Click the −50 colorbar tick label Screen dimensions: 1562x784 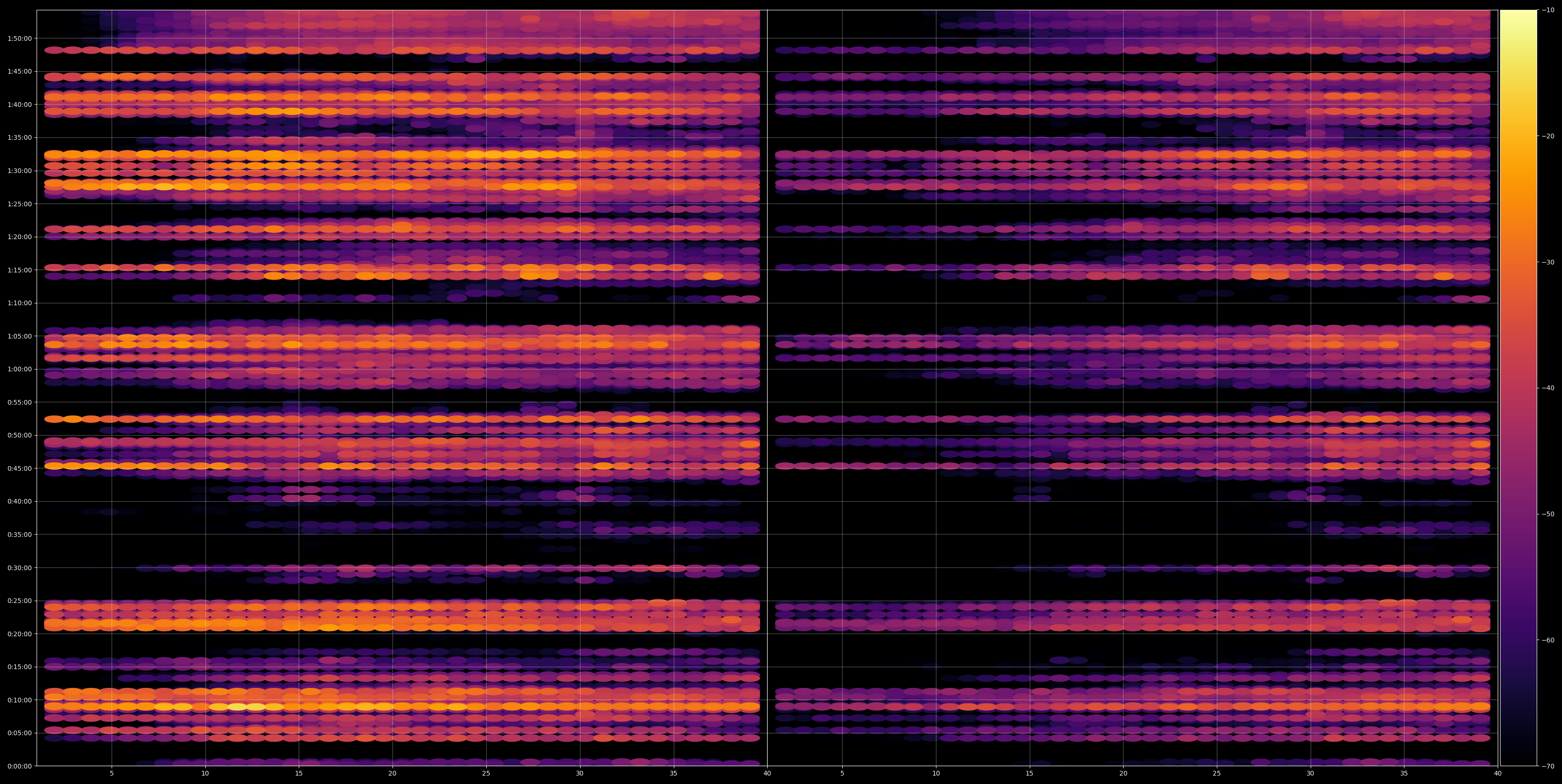pos(1548,514)
